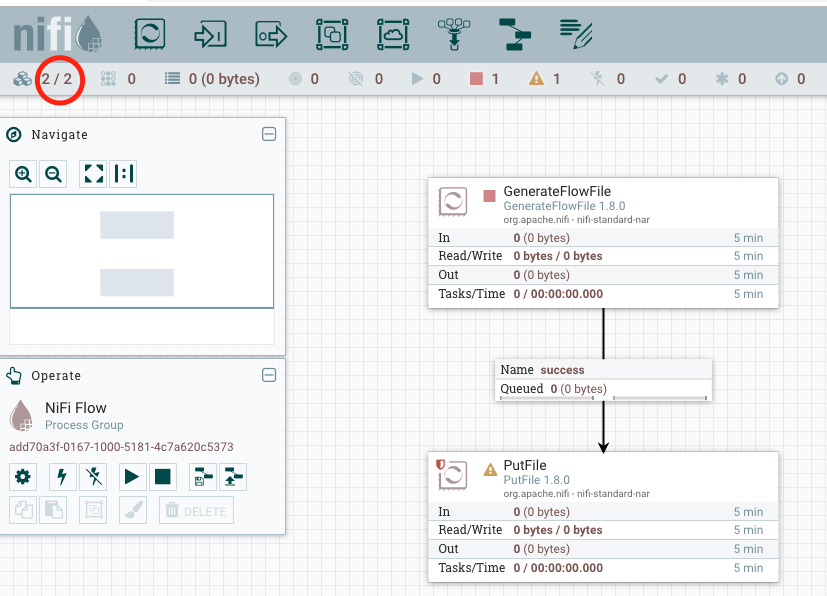The width and height of the screenshot is (827, 596).
Task: Collapse the Operate panel
Action: pyautogui.click(x=269, y=375)
